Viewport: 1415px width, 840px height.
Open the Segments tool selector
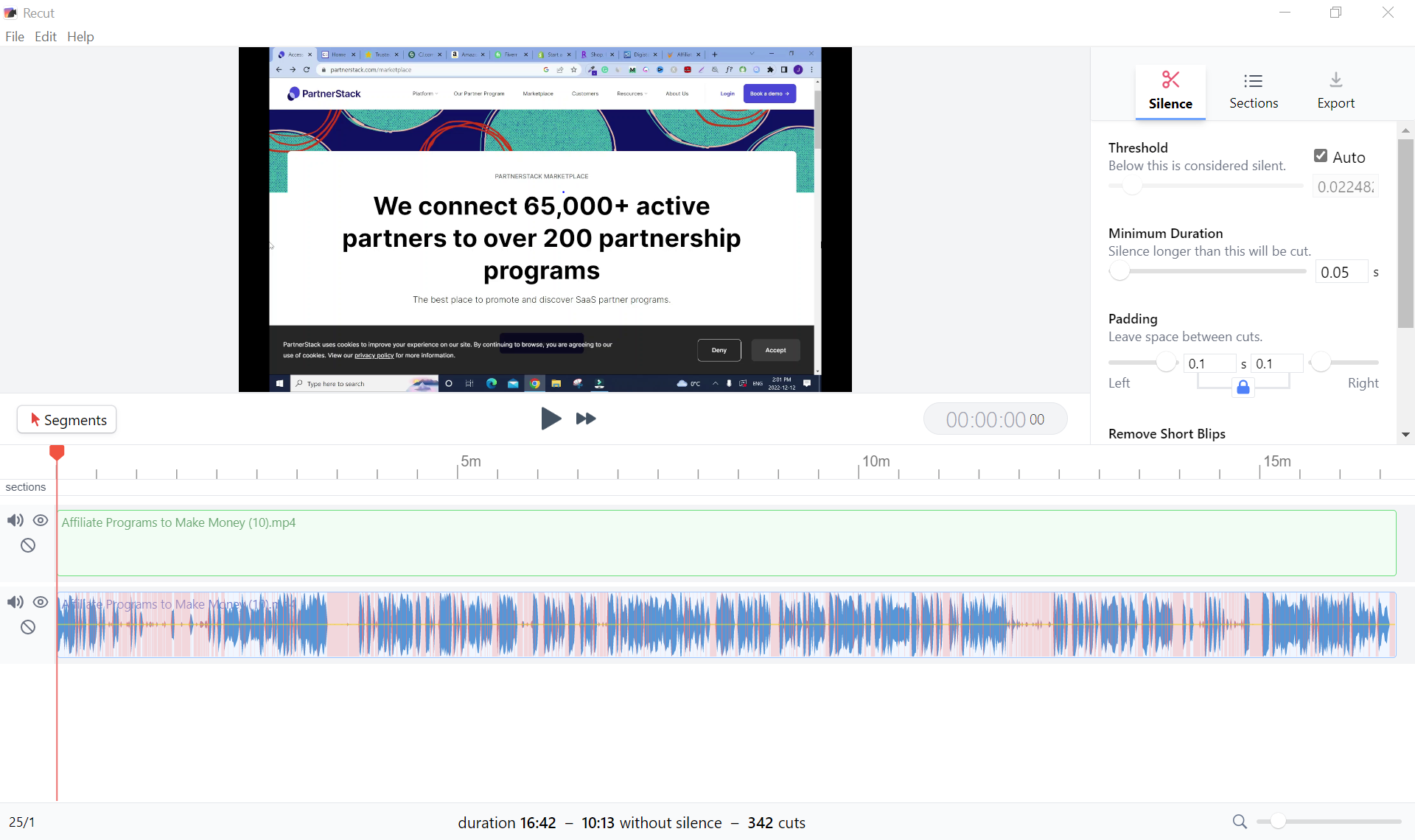click(67, 419)
